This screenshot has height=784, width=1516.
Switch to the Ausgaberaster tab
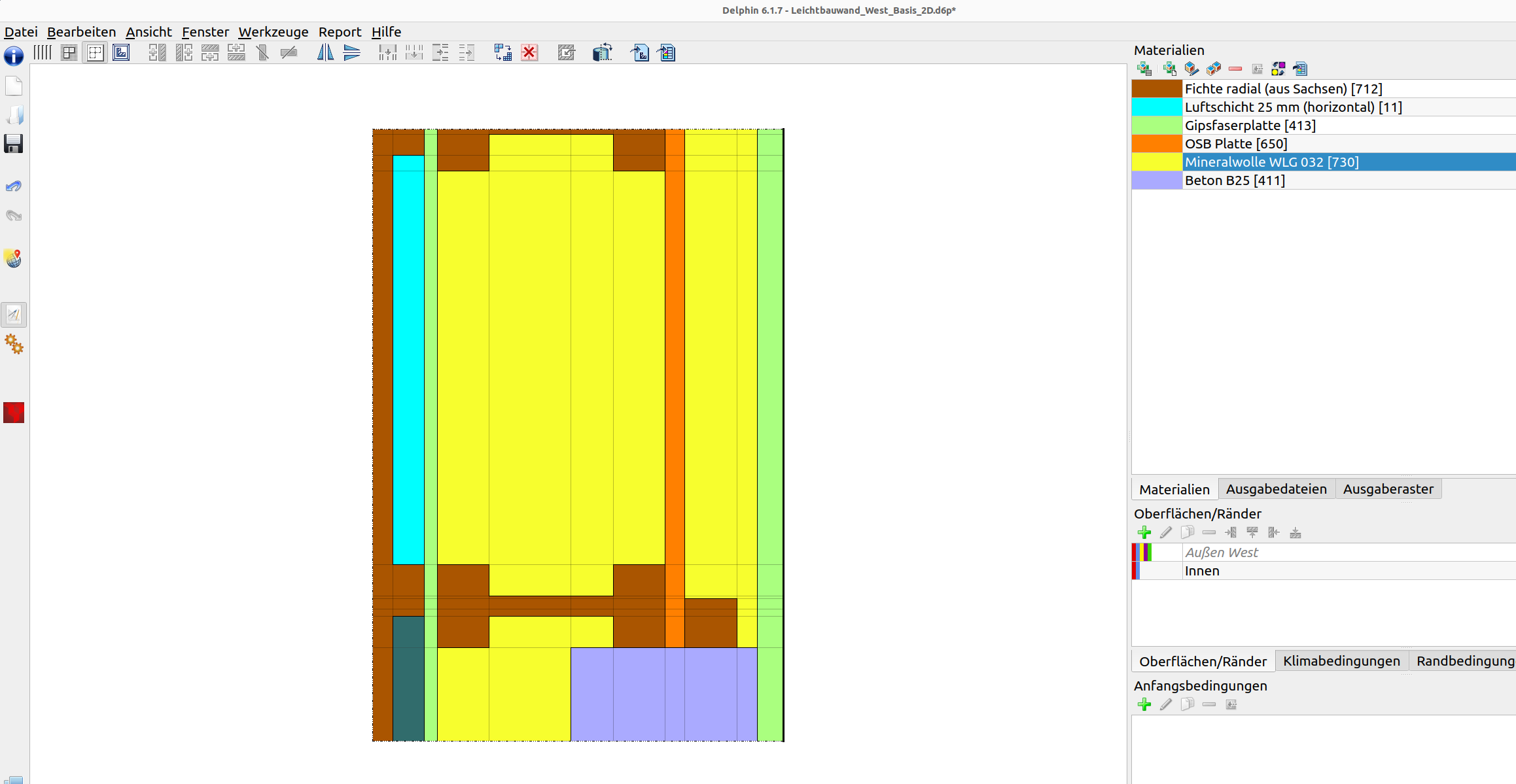click(1388, 488)
